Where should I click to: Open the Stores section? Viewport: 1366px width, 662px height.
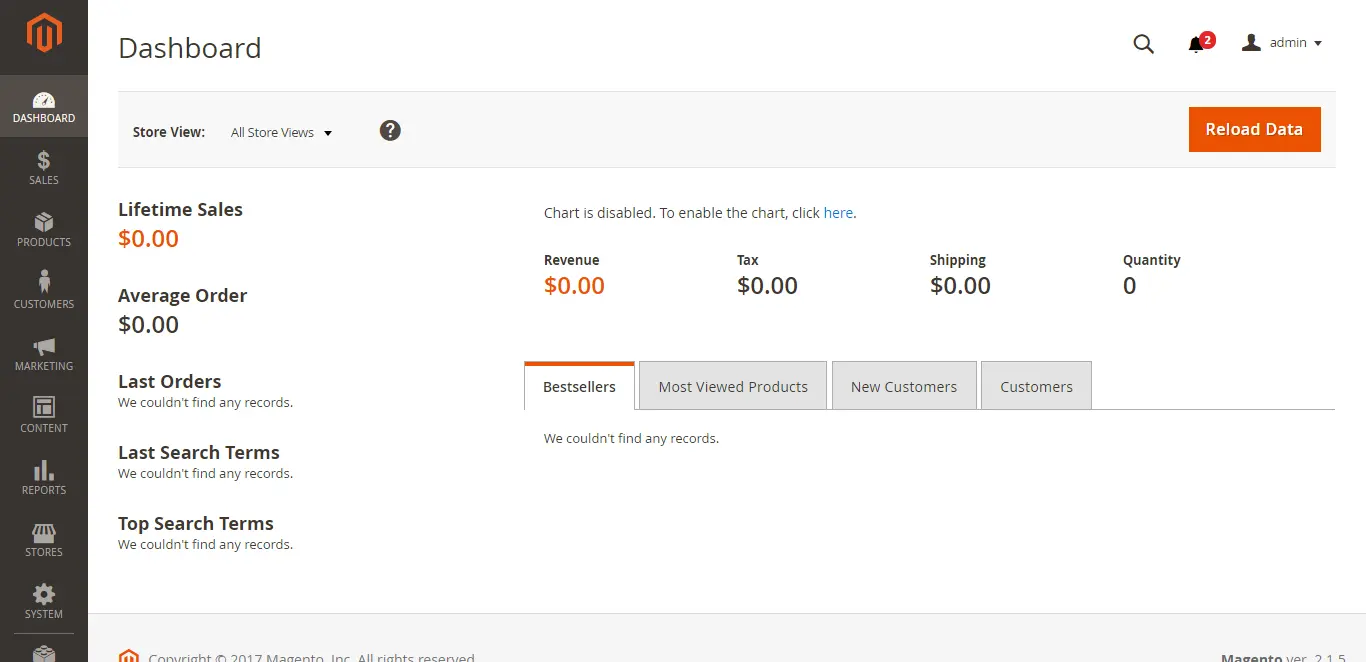(43, 539)
